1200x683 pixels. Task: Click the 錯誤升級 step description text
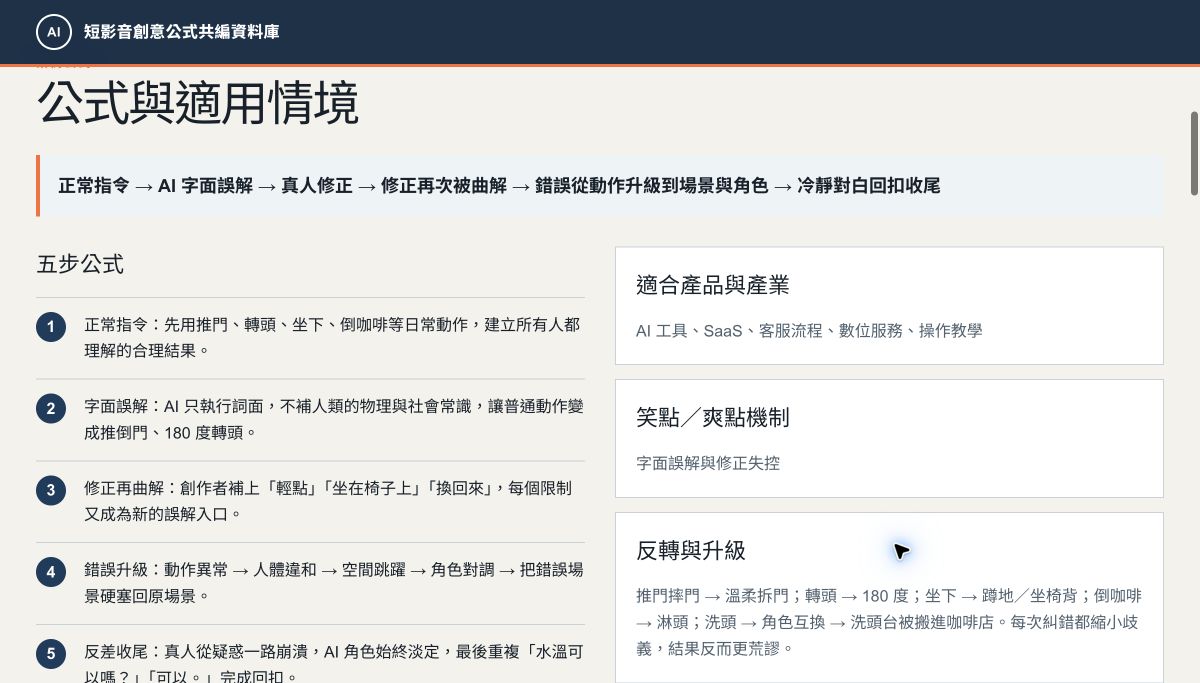point(333,584)
